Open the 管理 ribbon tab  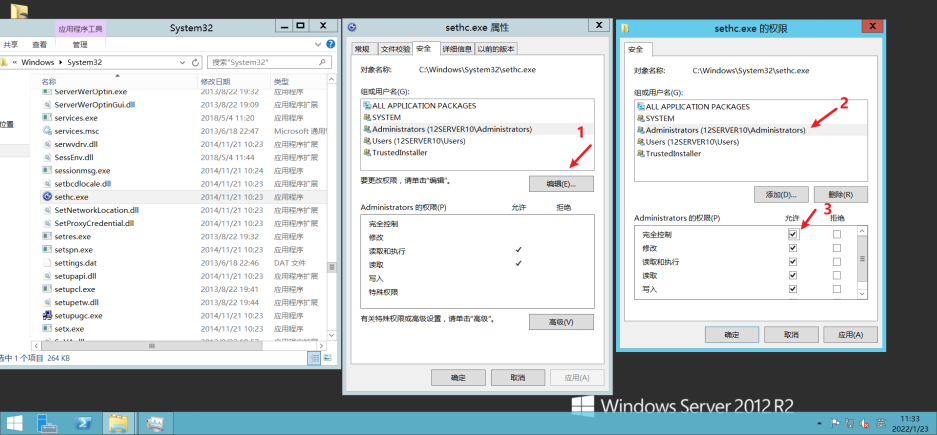(x=80, y=44)
